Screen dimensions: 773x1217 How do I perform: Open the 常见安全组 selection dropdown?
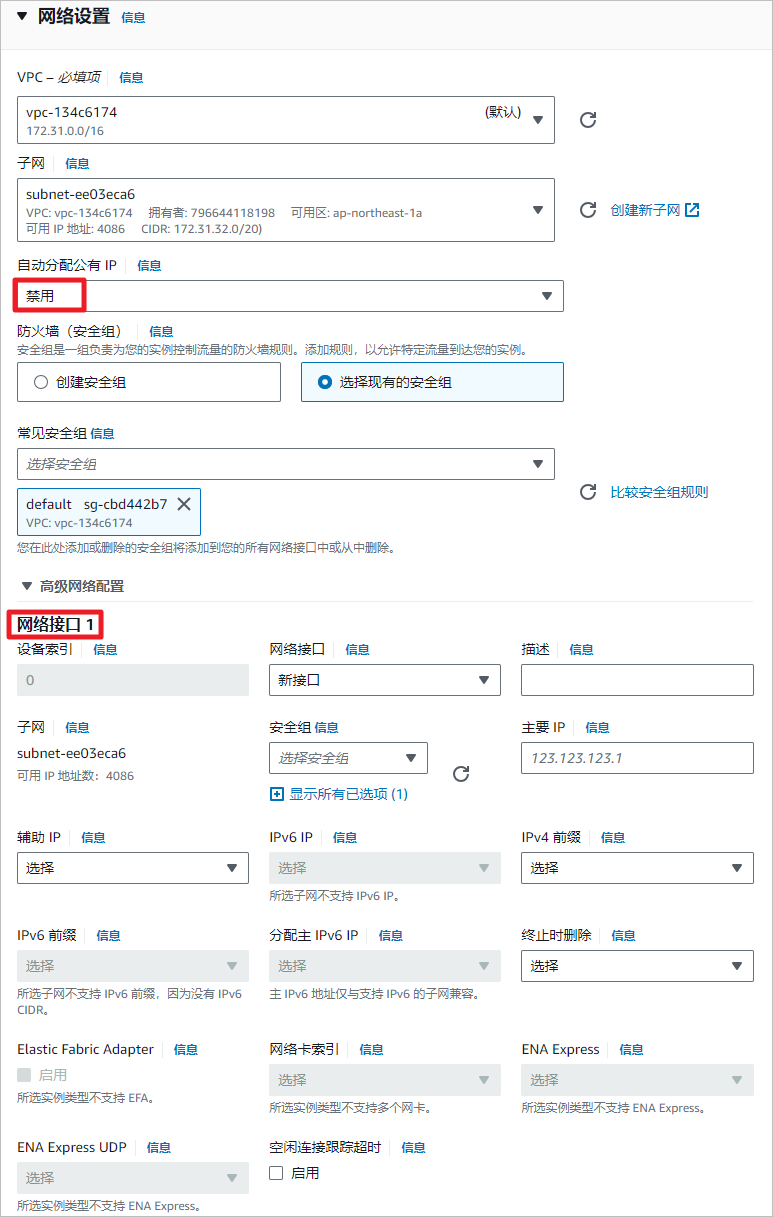(x=286, y=464)
